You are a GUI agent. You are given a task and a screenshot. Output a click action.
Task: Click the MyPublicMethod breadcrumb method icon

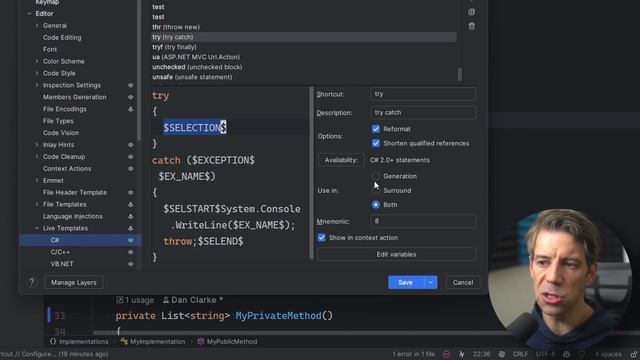tap(201, 342)
